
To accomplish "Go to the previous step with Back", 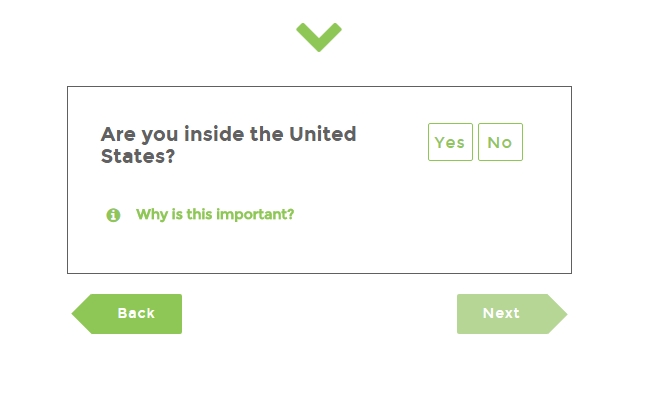I will (x=127, y=314).
